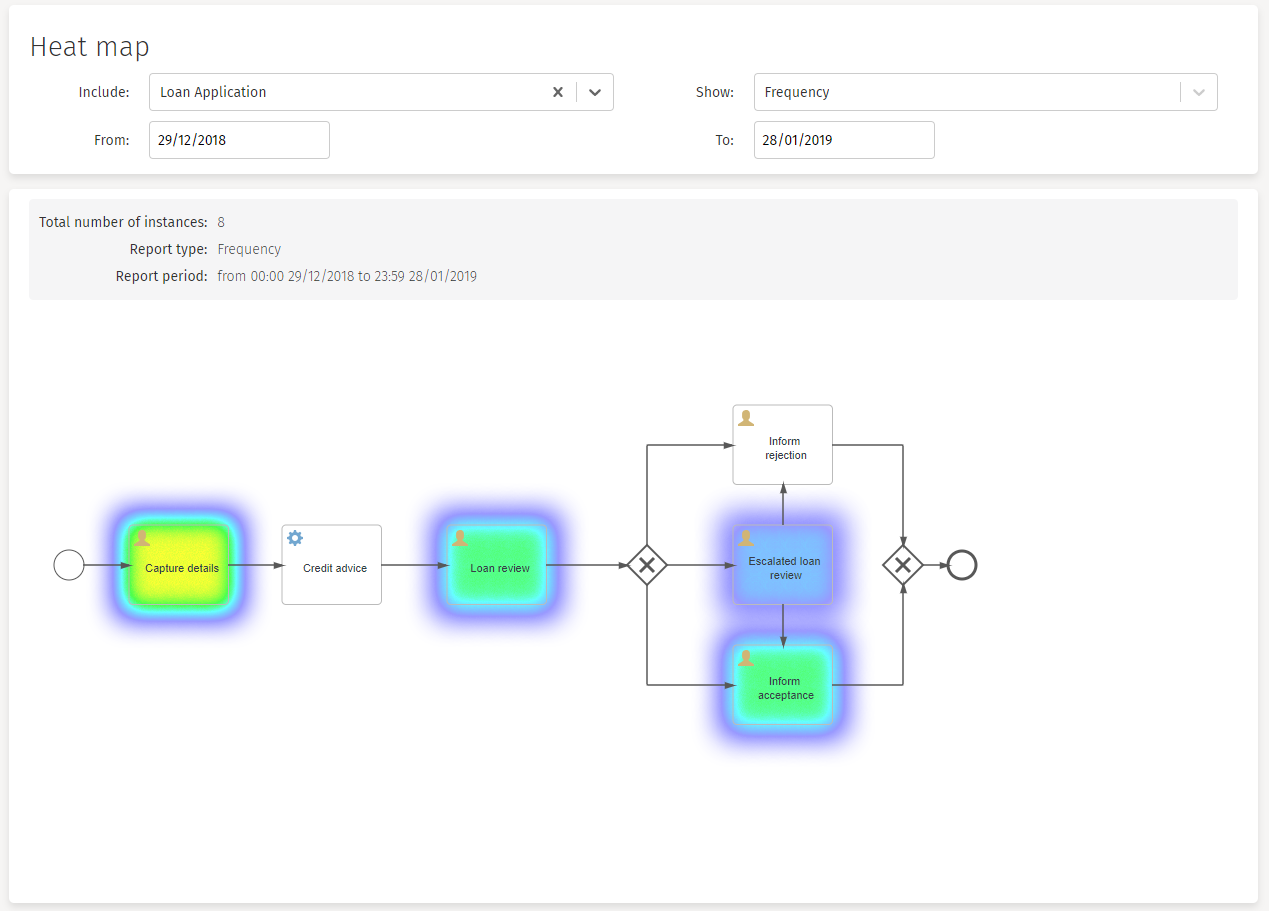Click the user icon on Inform rejection
Screen dimensions: 1269x911
[x=746, y=418]
